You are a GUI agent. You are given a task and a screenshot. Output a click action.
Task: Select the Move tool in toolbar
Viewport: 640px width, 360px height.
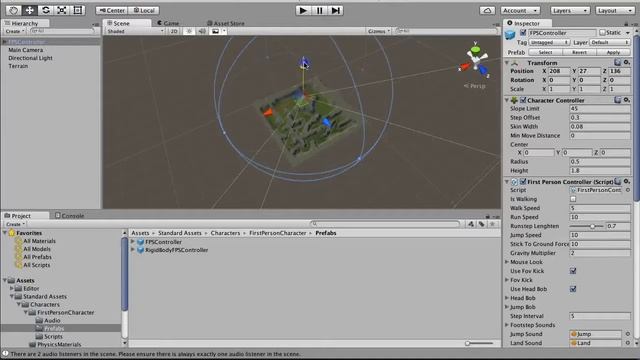pos(29,10)
